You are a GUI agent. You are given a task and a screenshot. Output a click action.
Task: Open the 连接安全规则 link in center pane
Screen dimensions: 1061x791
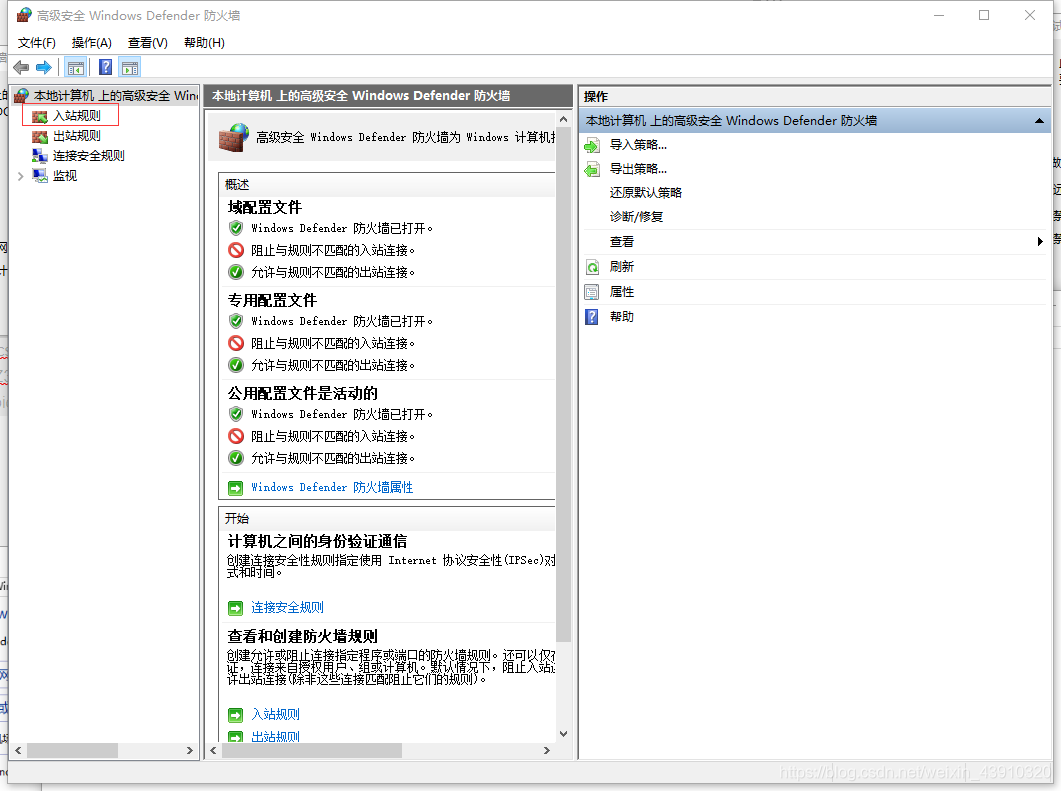(x=288, y=608)
